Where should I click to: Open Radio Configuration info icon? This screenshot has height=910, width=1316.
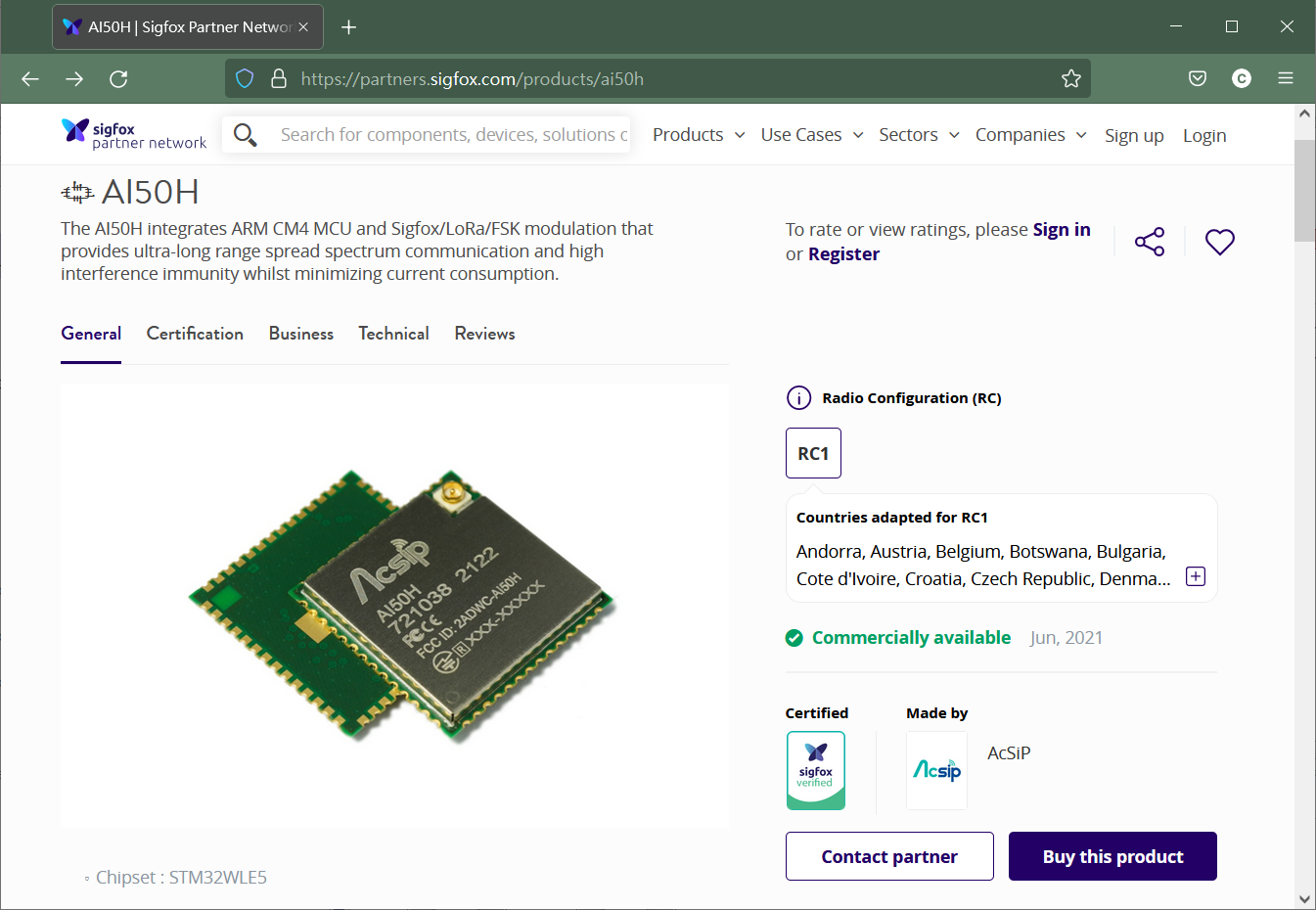(x=798, y=398)
